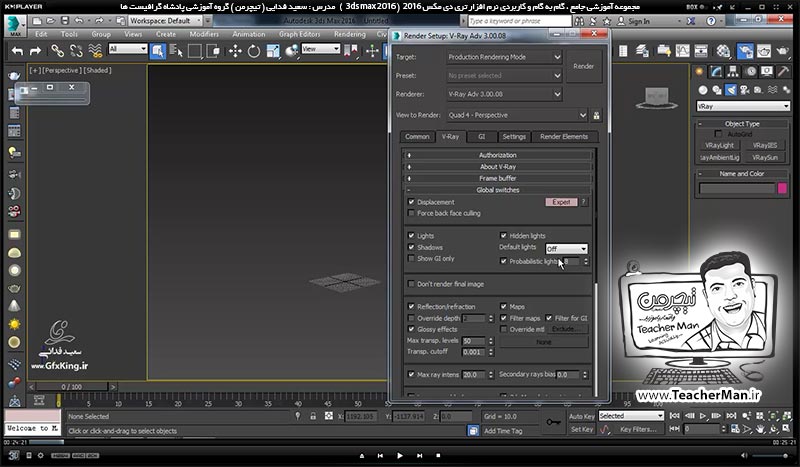Open the Target rendering mode dropdown

click(504, 57)
